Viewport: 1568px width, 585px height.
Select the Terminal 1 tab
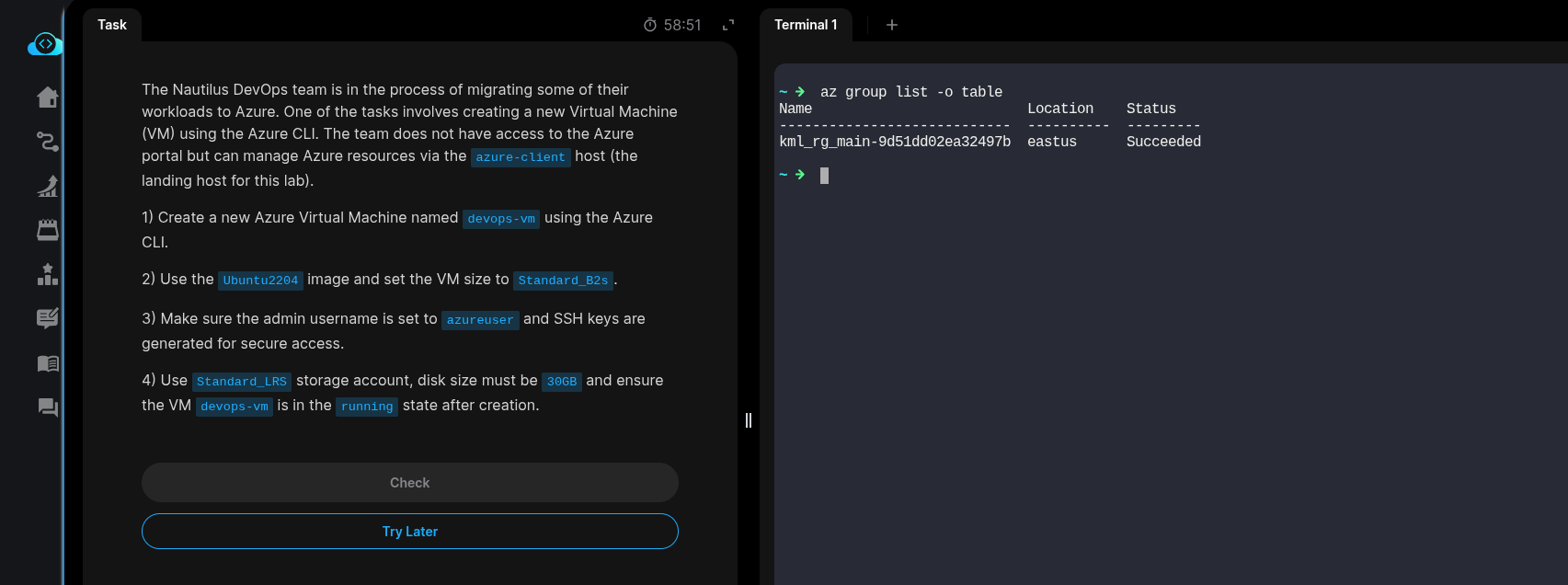pyautogui.click(x=806, y=25)
